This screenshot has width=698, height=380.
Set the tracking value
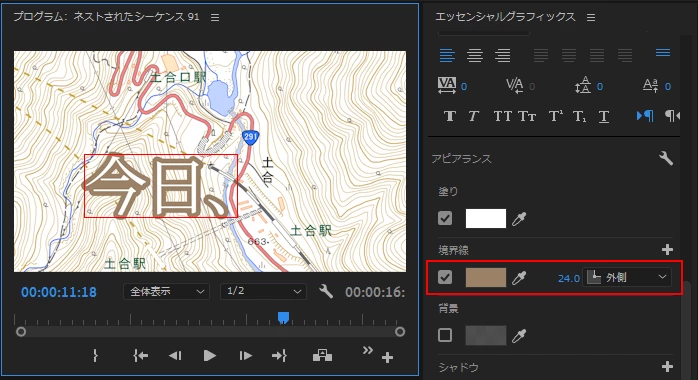tap(464, 86)
